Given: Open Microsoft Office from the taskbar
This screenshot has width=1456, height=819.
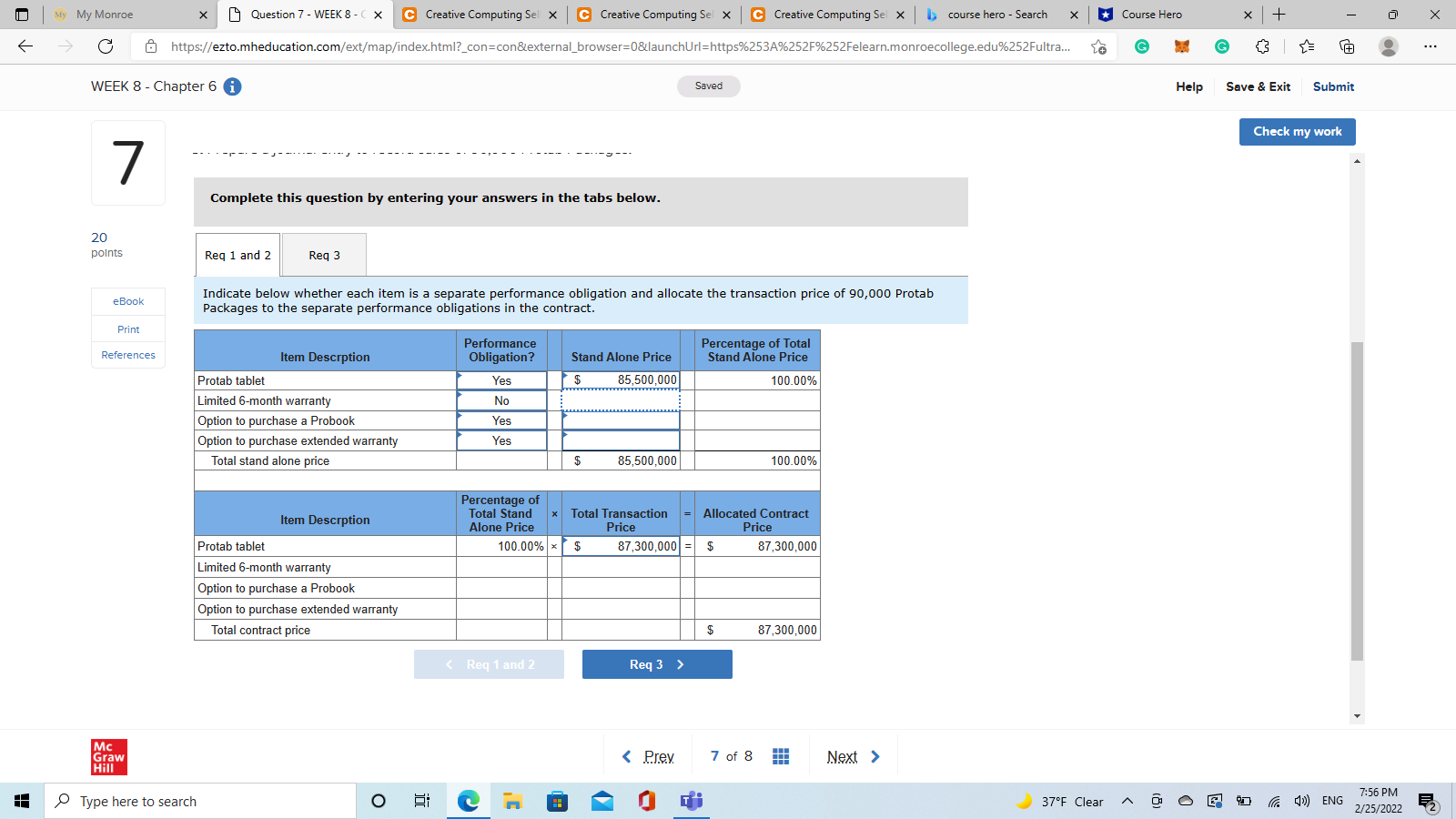Looking at the screenshot, I should pyautogui.click(x=646, y=801).
